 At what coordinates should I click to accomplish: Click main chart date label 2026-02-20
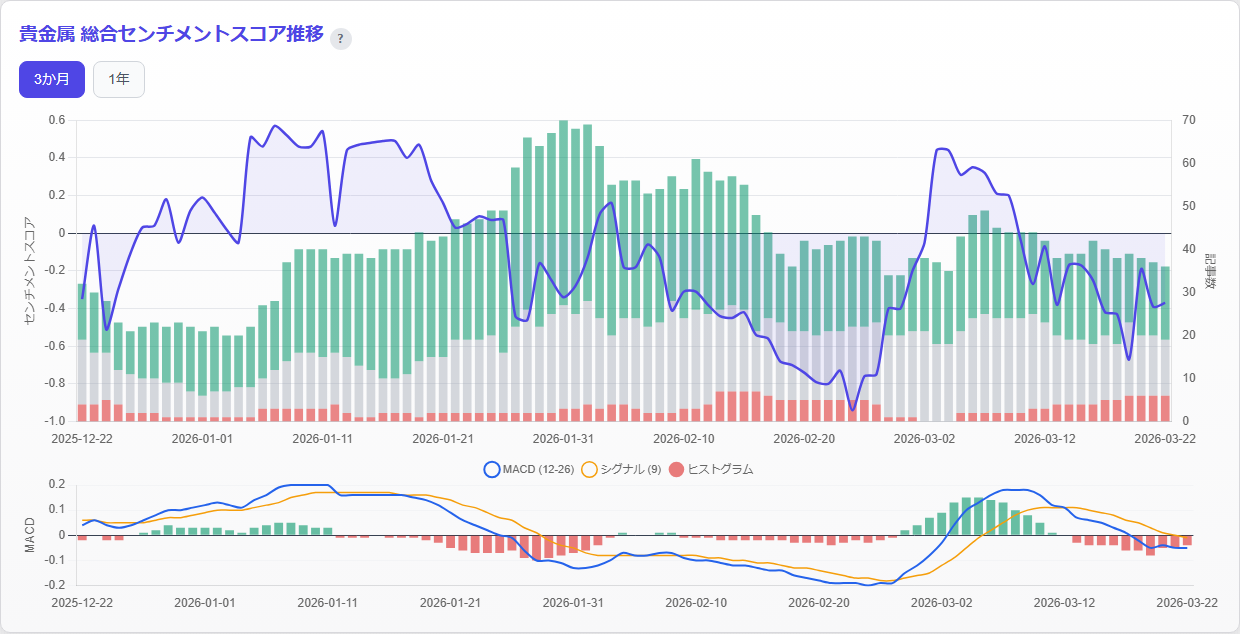pyautogui.click(x=804, y=438)
